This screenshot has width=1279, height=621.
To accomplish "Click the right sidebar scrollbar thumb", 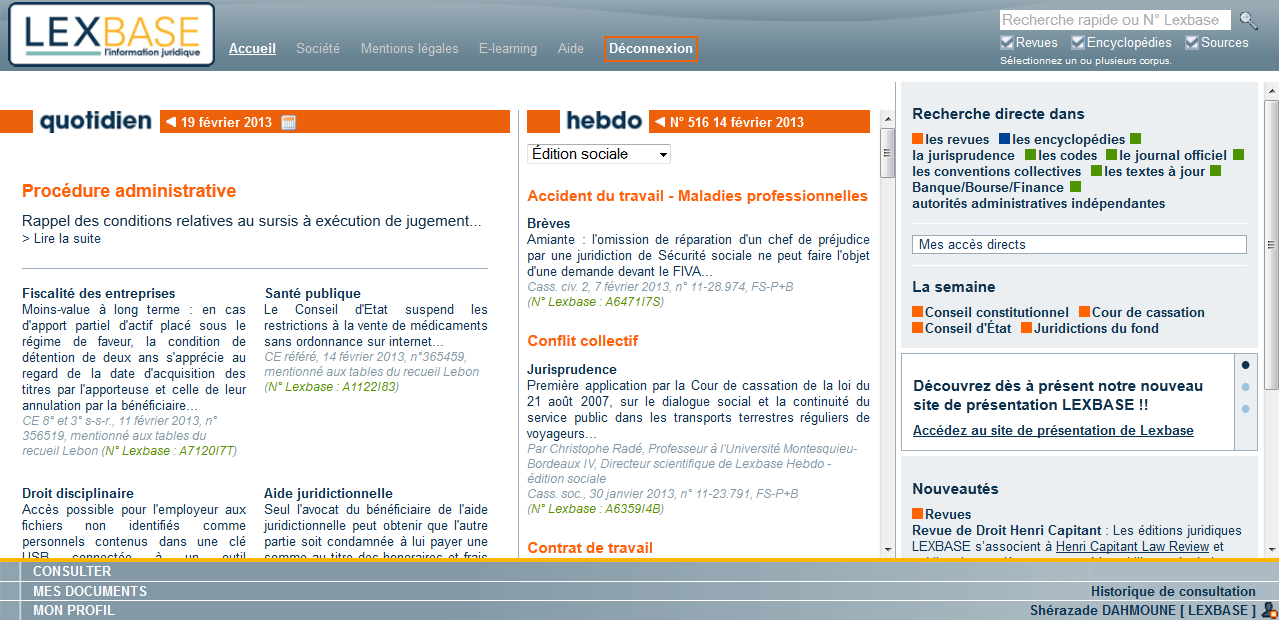I will [x=1271, y=245].
